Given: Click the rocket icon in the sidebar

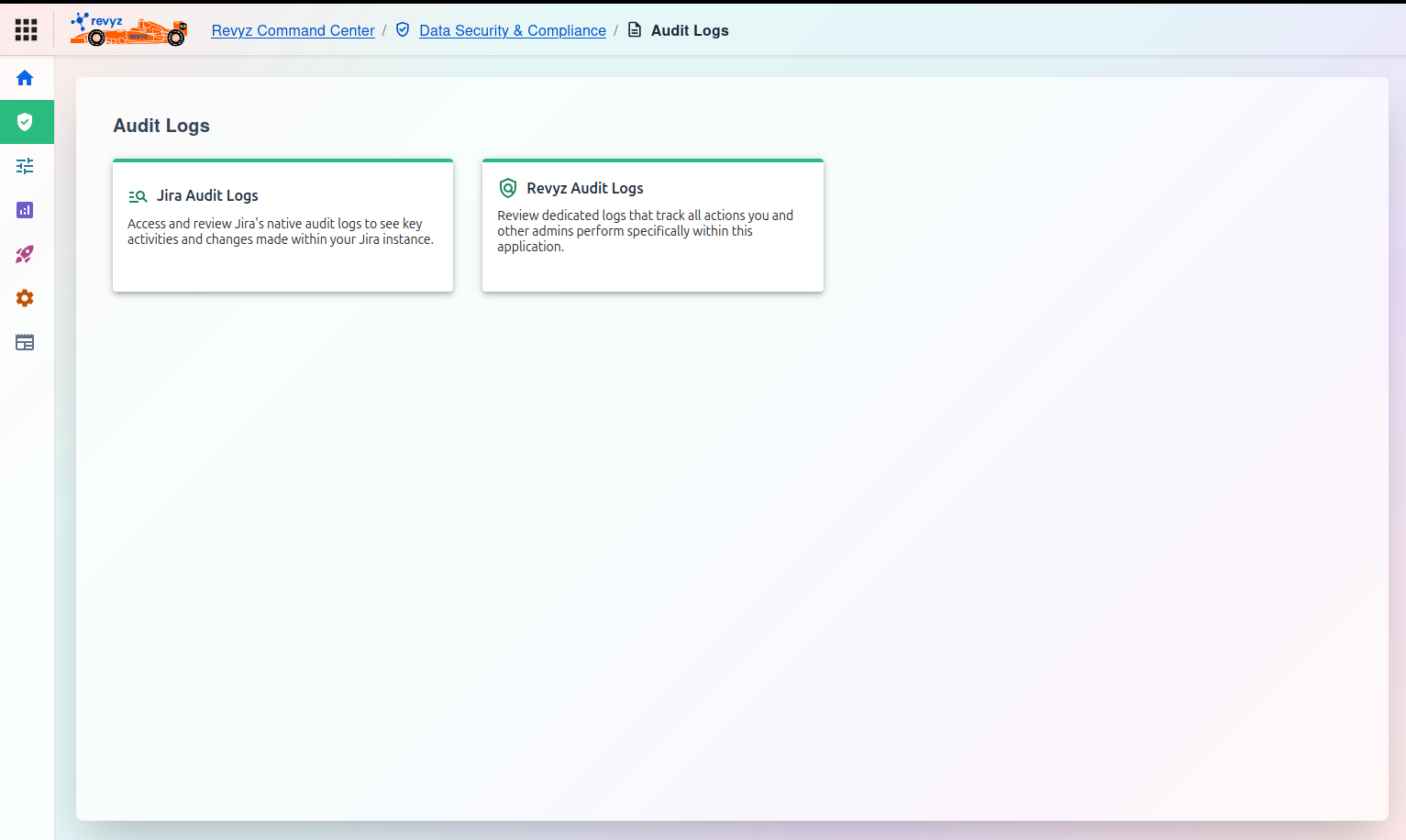Looking at the screenshot, I should coord(25,254).
